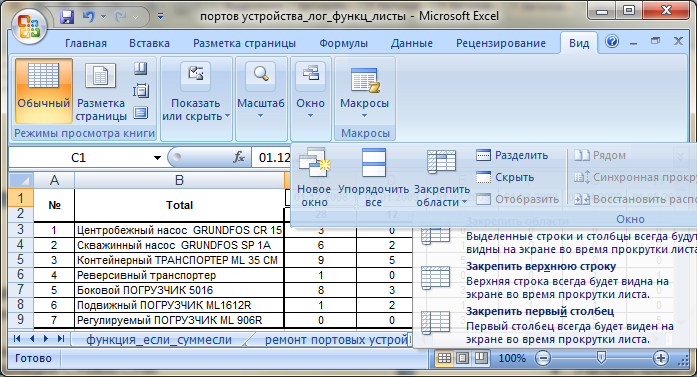The height and width of the screenshot is (377, 697).
Task: Select column A header
Action: pos(54,180)
